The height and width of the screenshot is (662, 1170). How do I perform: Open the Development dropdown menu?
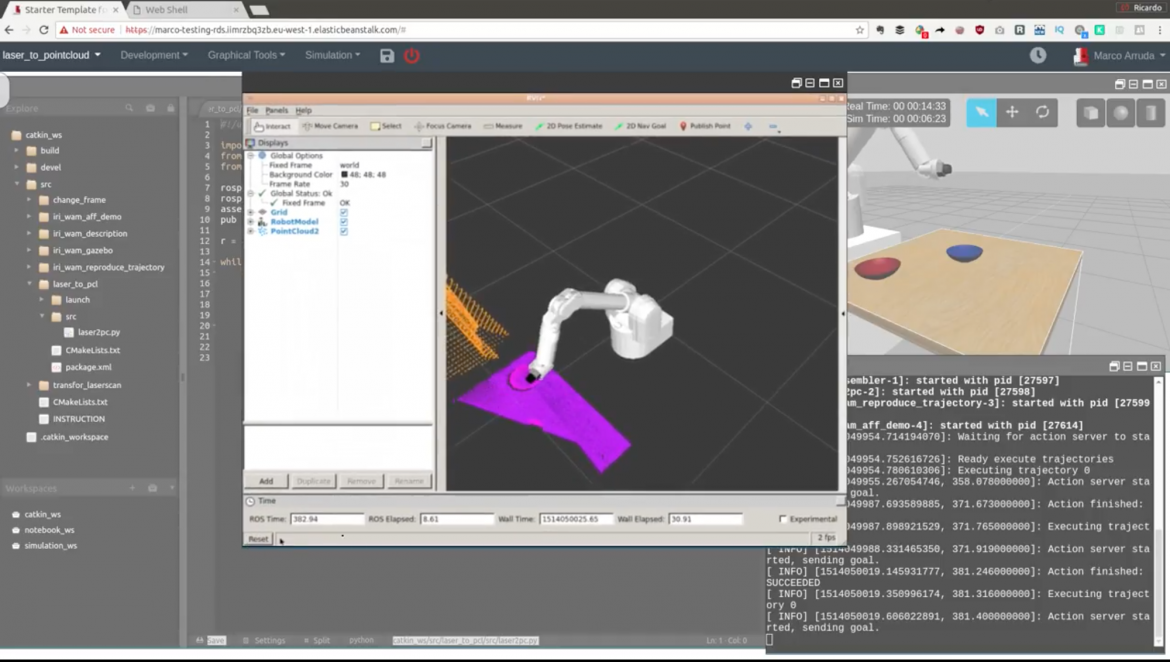[x=154, y=55]
